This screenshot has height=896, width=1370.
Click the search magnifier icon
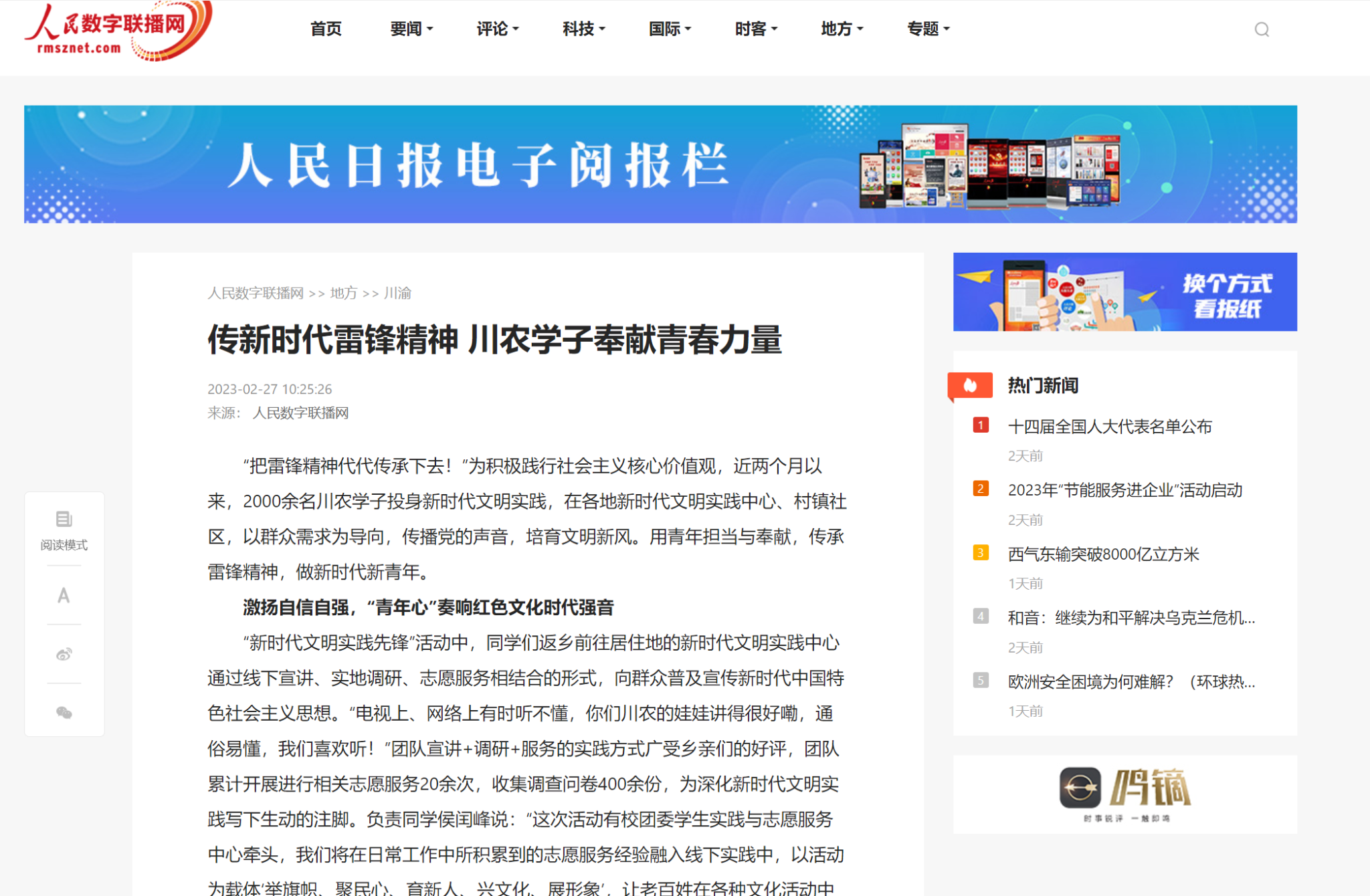click(x=1262, y=29)
